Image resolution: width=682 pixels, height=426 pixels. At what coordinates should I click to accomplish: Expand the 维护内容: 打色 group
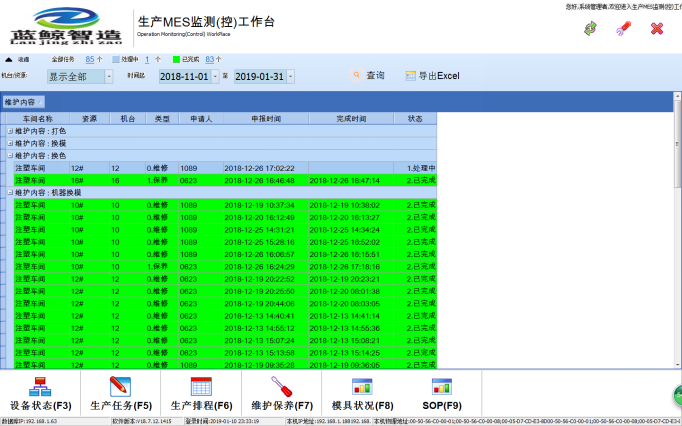click(x=10, y=131)
